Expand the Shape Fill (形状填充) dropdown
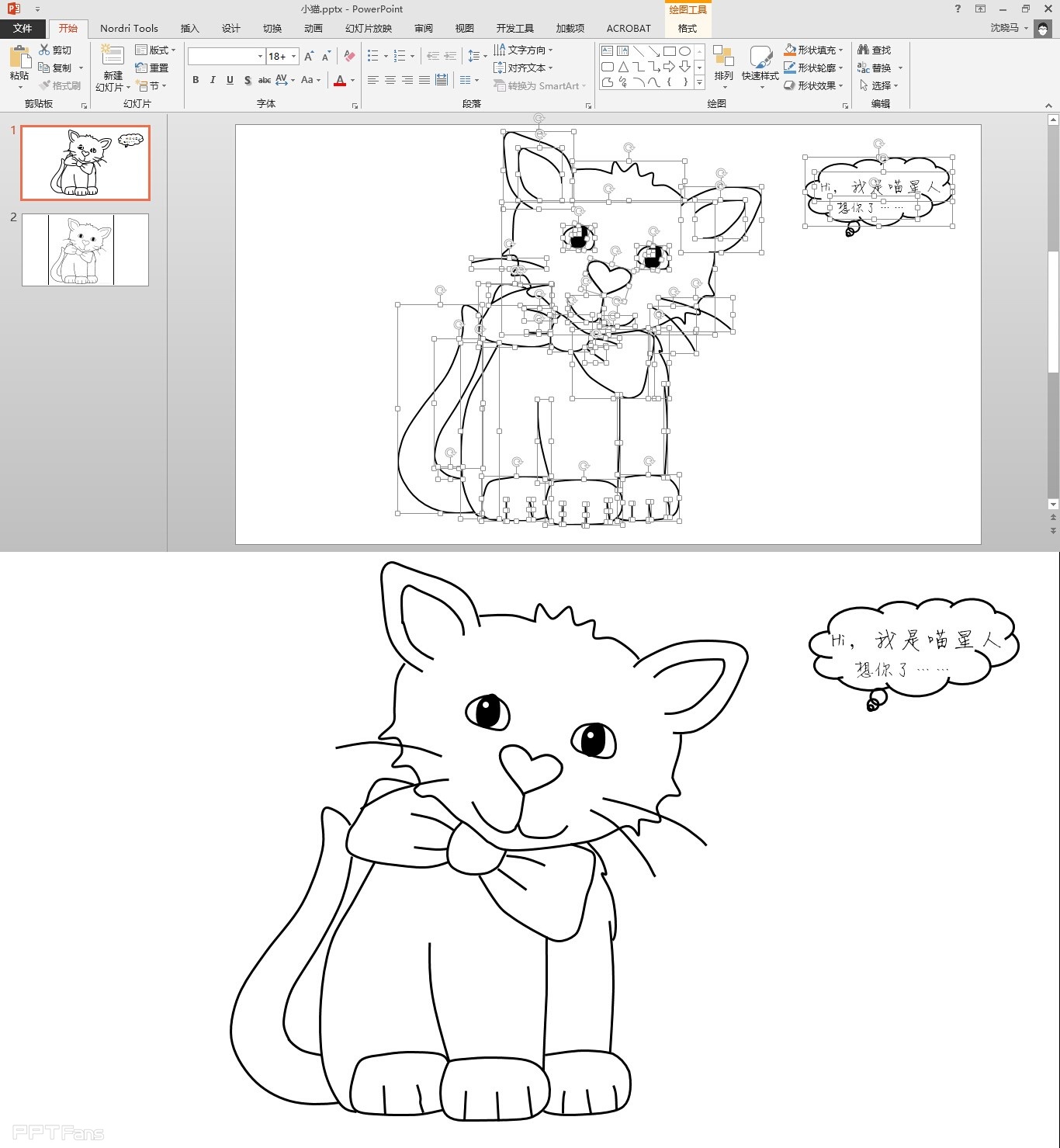The width and height of the screenshot is (1060, 1148). 840,50
